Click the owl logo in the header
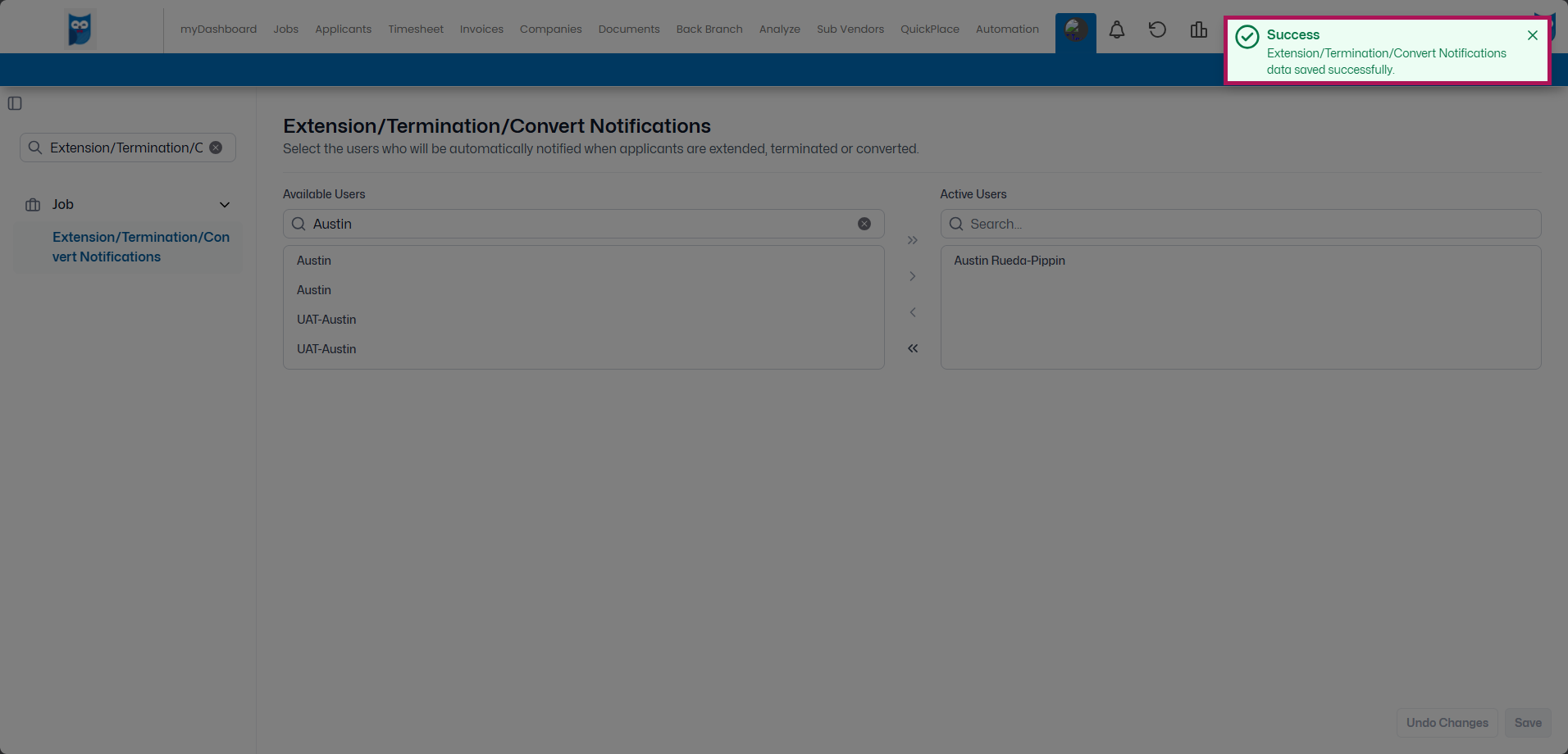1568x754 pixels. click(79, 28)
